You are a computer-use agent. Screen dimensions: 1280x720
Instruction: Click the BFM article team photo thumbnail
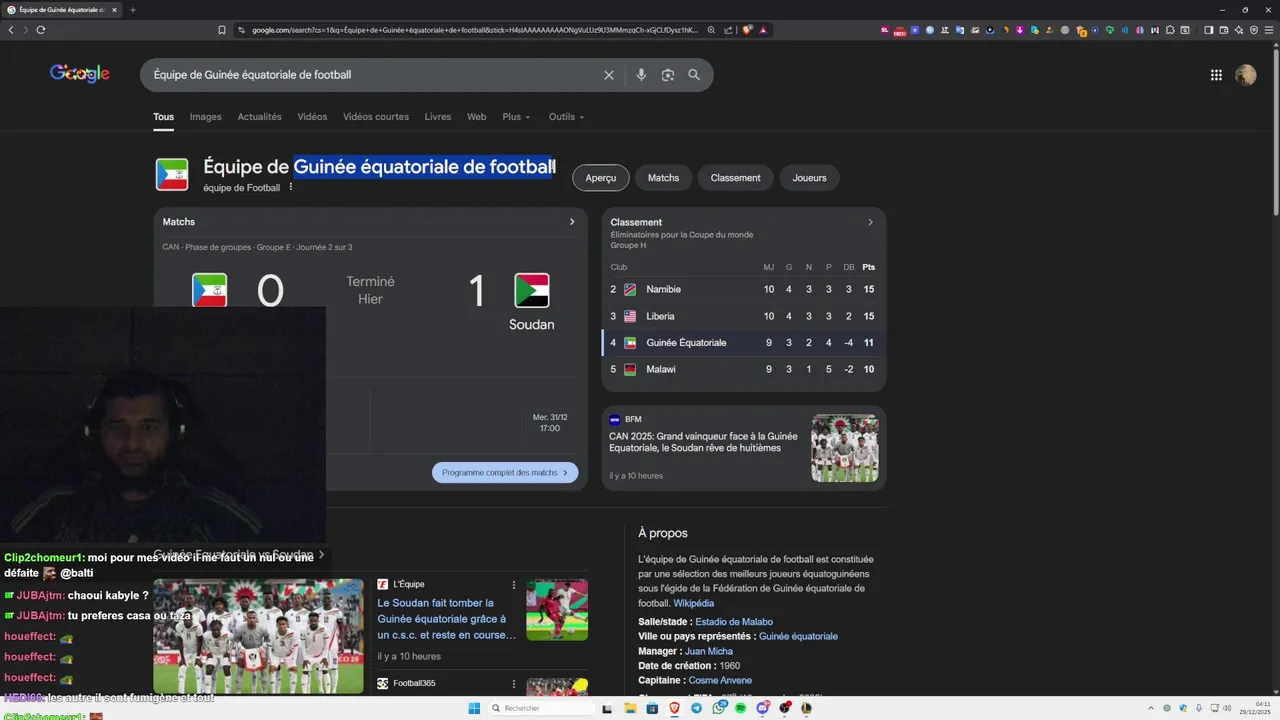coord(844,448)
